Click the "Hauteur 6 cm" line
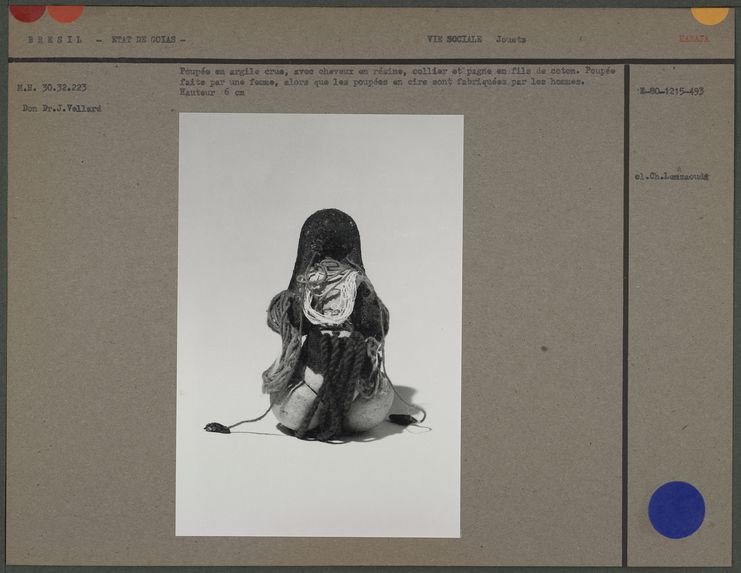Viewport: 741px width, 573px height. tap(211, 93)
